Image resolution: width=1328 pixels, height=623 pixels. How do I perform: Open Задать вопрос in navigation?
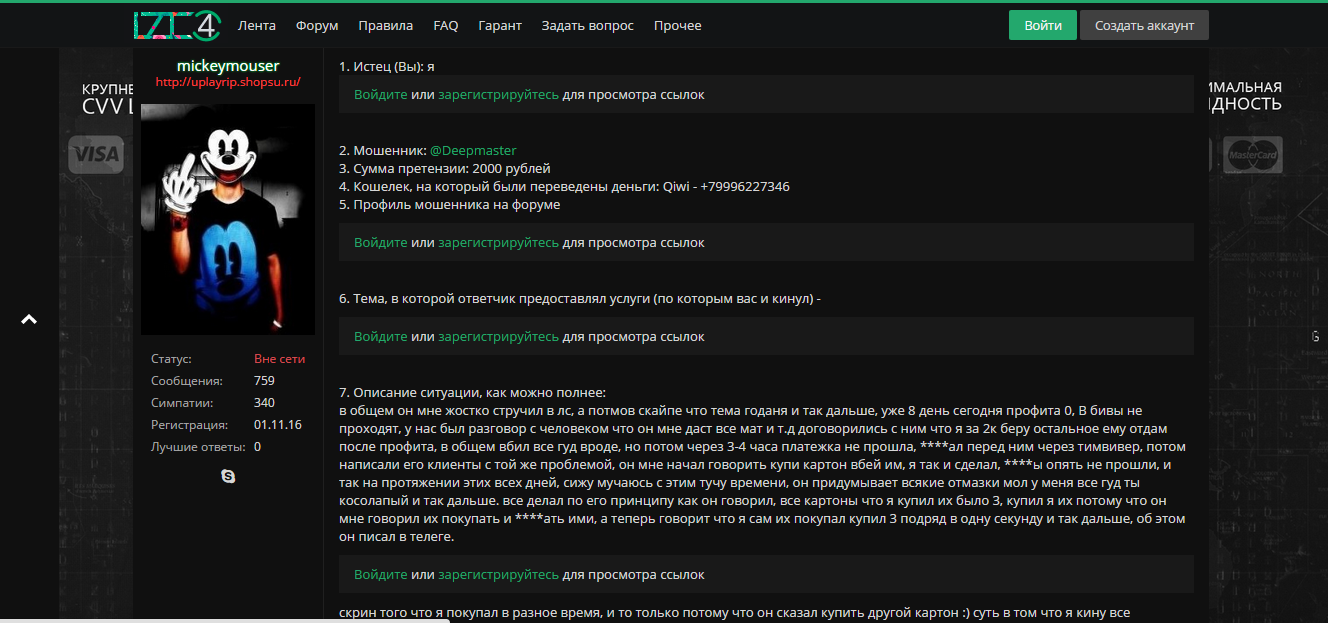[588, 25]
